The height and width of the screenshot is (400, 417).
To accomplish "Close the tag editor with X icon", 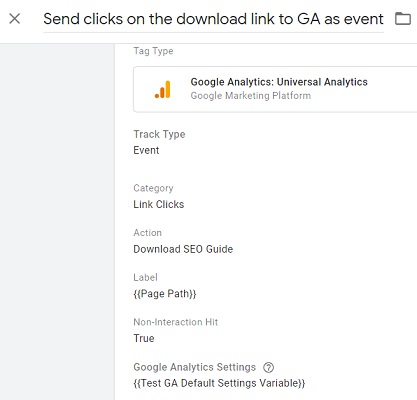I will click(x=15, y=19).
